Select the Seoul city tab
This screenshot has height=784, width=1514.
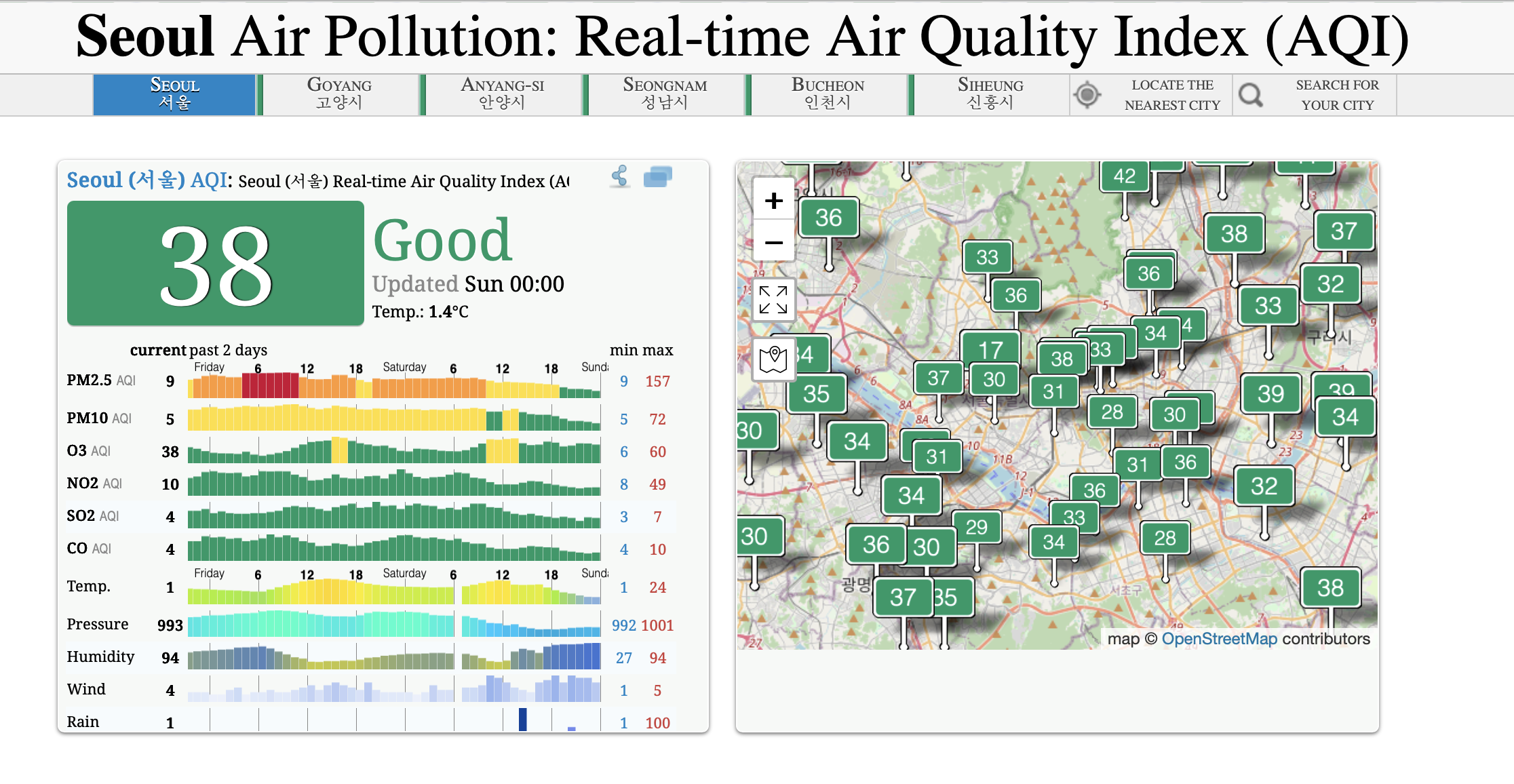click(x=174, y=94)
